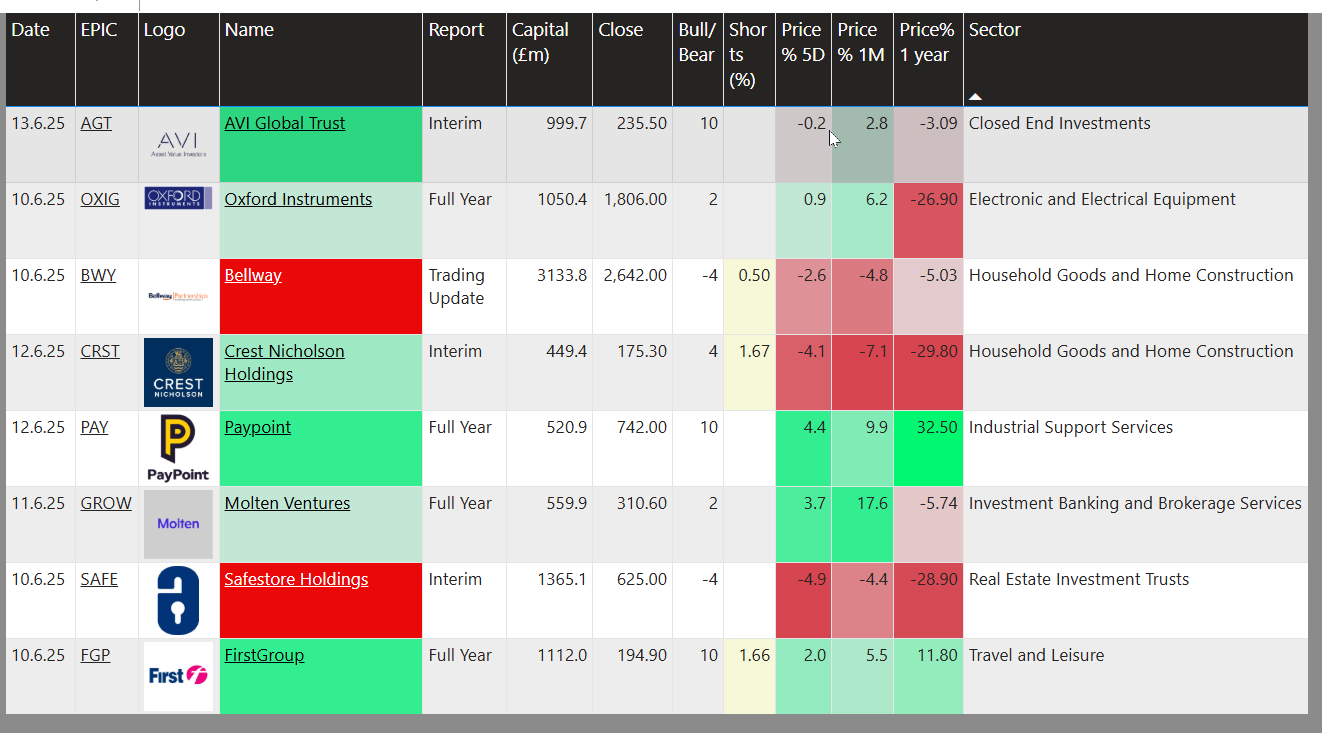
Task: Click the Molten logo
Action: click(178, 524)
